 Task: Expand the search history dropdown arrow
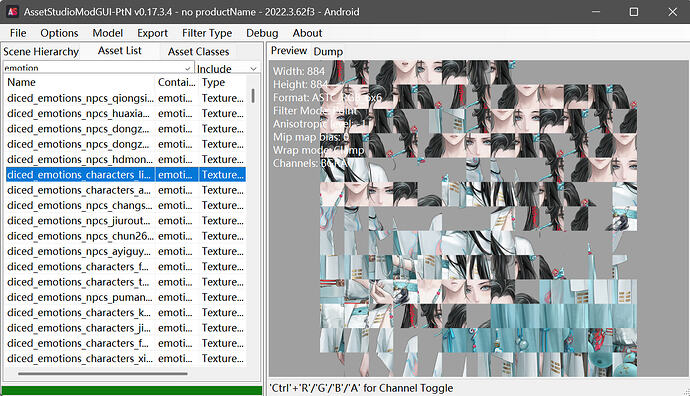(x=187, y=68)
